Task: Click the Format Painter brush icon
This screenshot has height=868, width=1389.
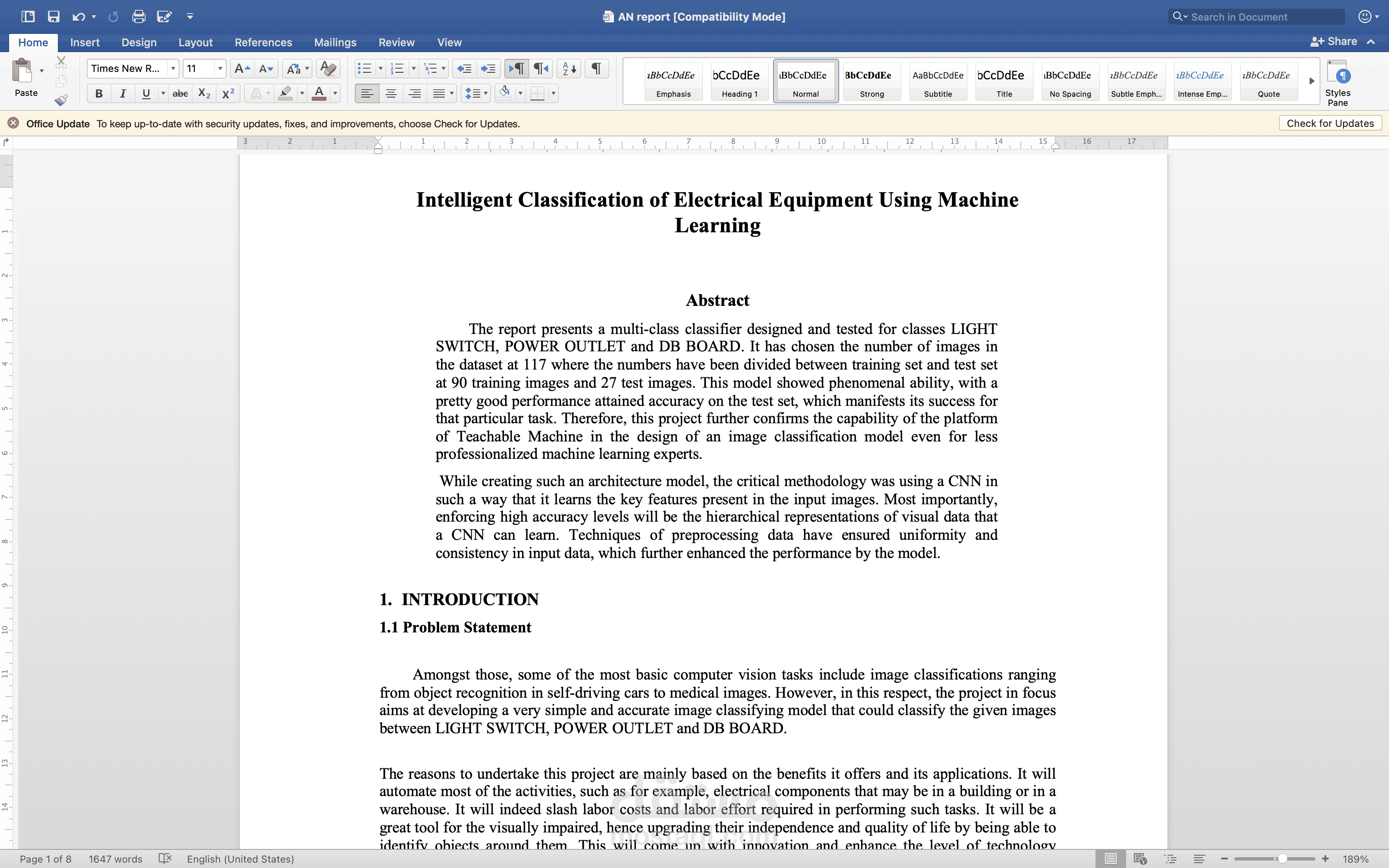Action: point(62,100)
